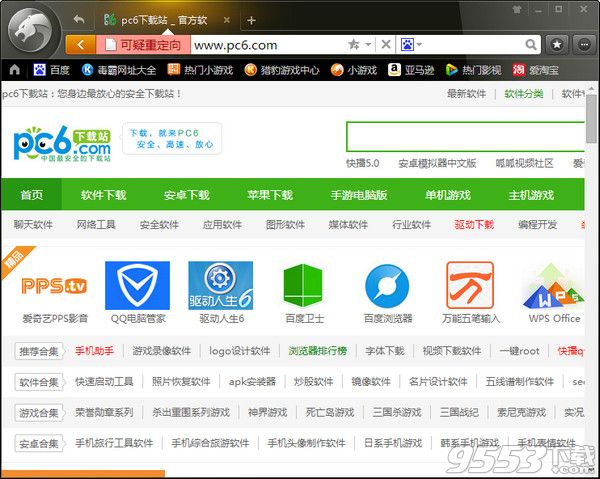Click the 安卓合集 label button
Screen dimensions: 600x479
tap(39, 443)
